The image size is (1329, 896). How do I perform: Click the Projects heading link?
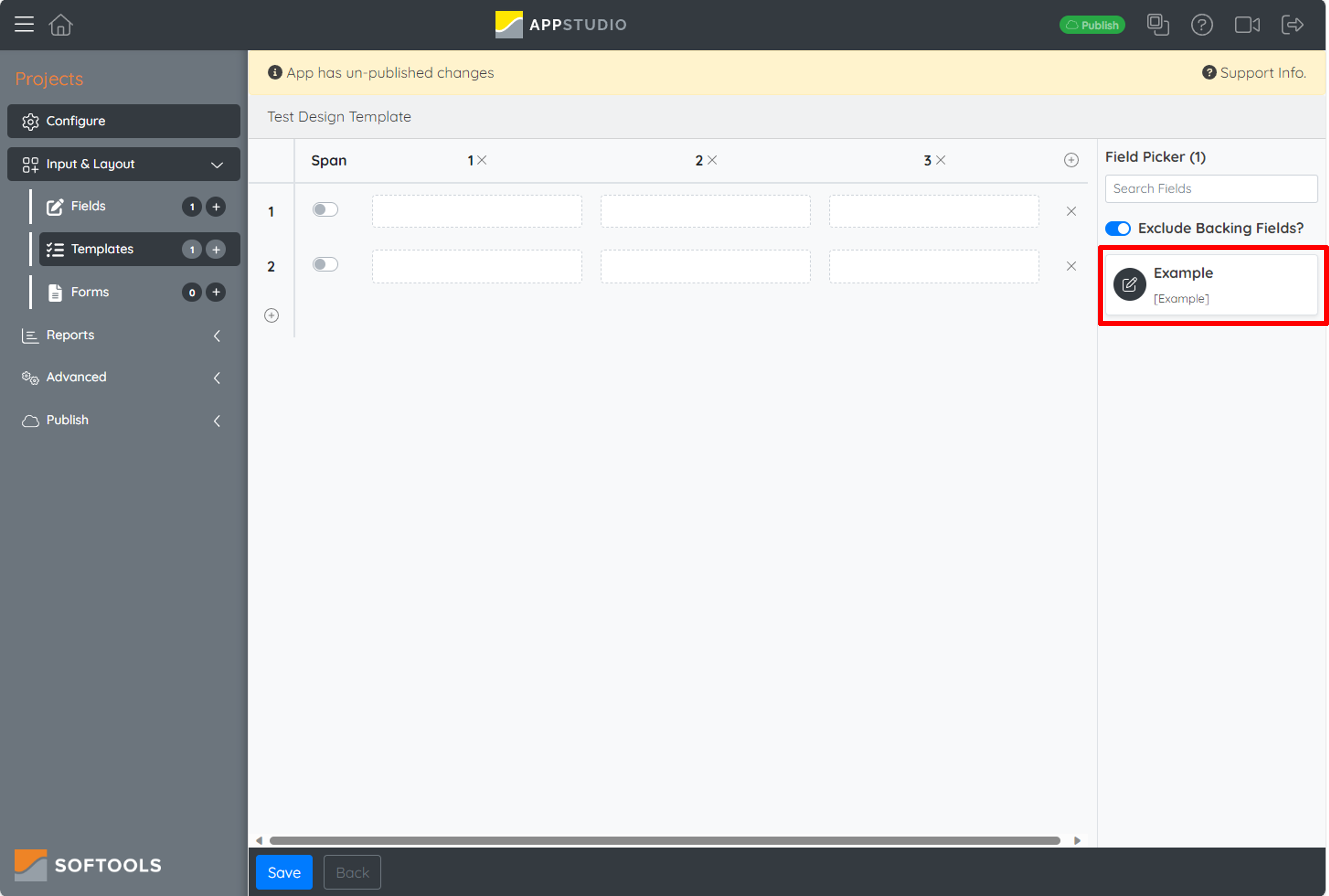coord(49,79)
